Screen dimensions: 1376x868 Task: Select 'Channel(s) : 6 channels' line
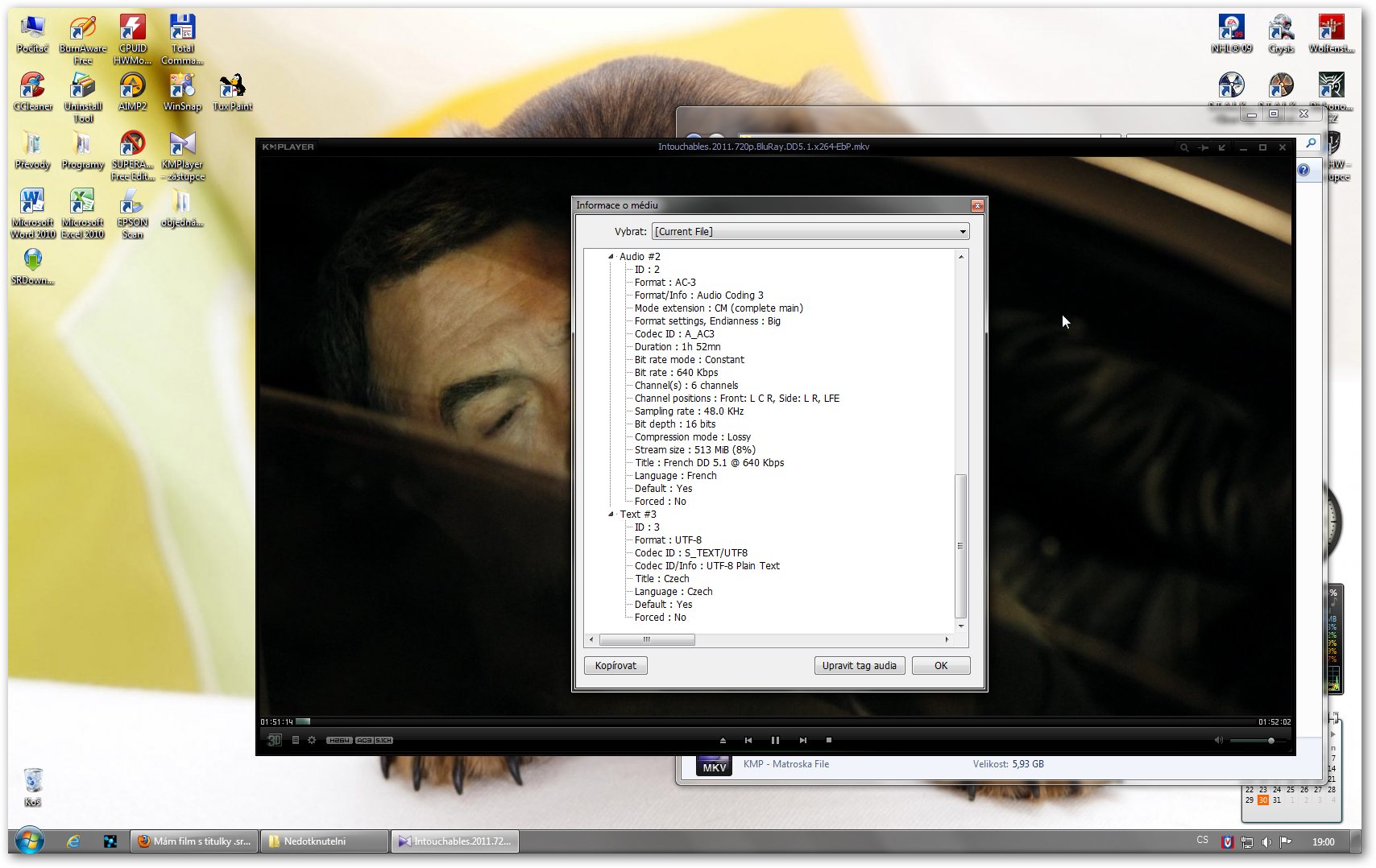(686, 386)
